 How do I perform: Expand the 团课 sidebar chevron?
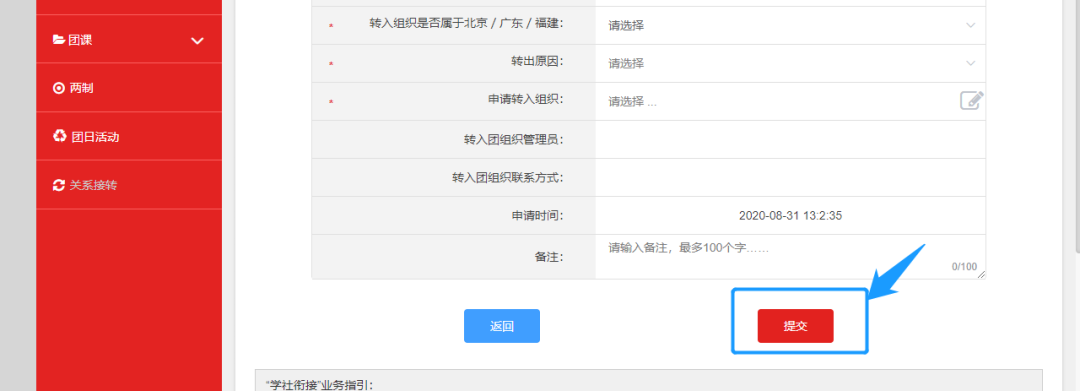tap(197, 41)
